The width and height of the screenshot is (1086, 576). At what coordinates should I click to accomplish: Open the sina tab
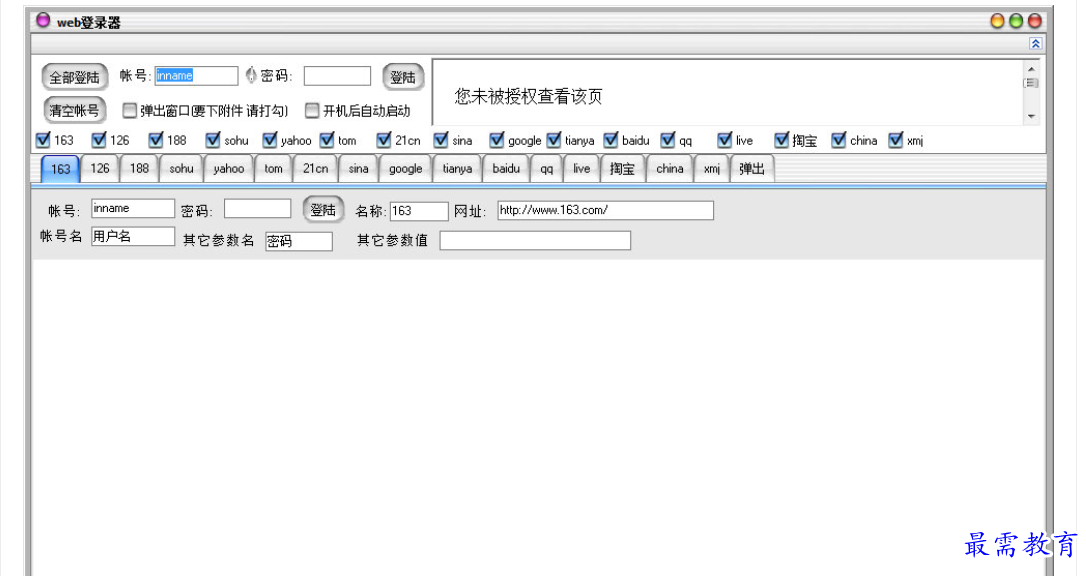pyautogui.click(x=359, y=168)
